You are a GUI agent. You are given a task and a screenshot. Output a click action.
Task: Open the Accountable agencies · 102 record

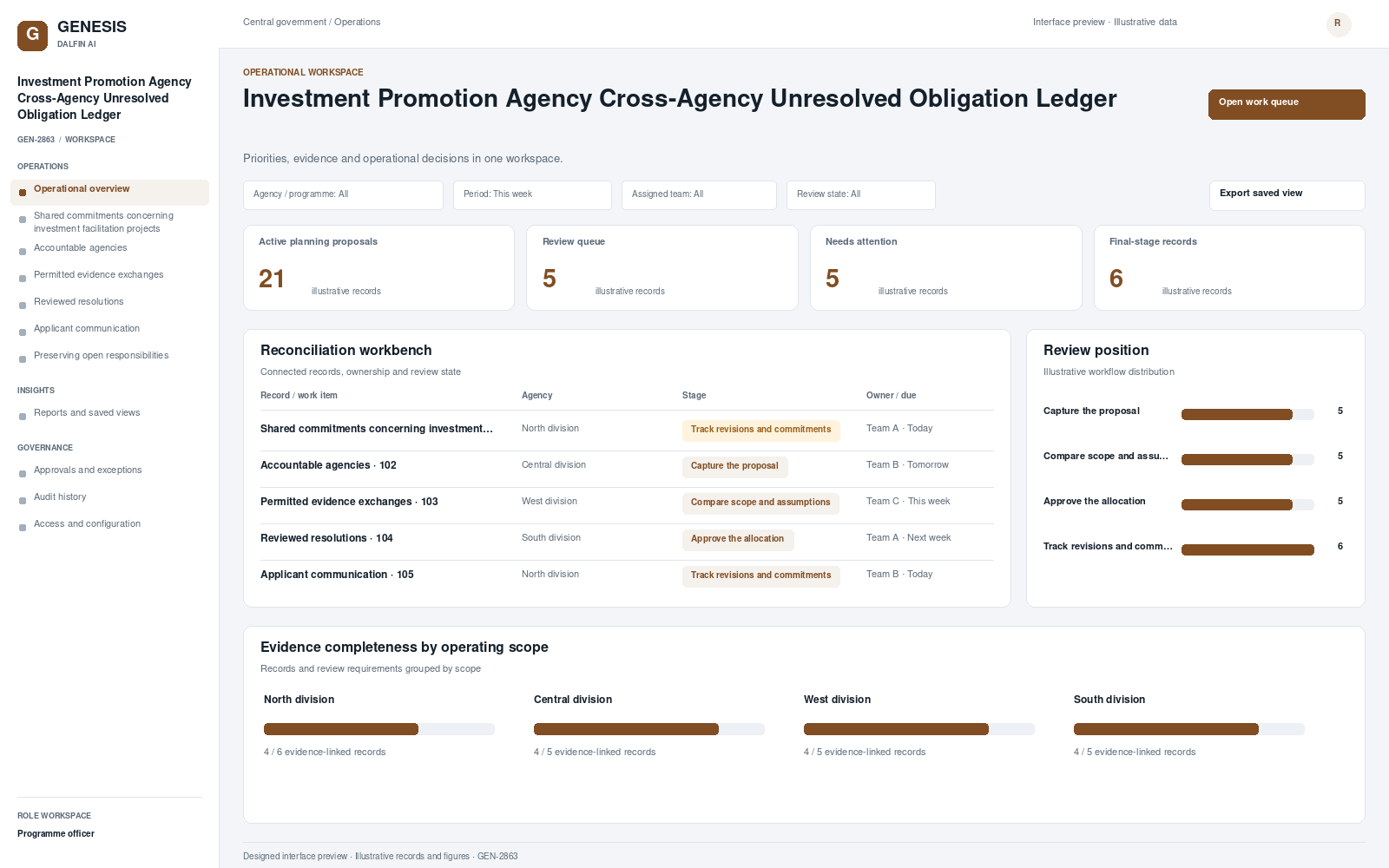click(x=328, y=465)
